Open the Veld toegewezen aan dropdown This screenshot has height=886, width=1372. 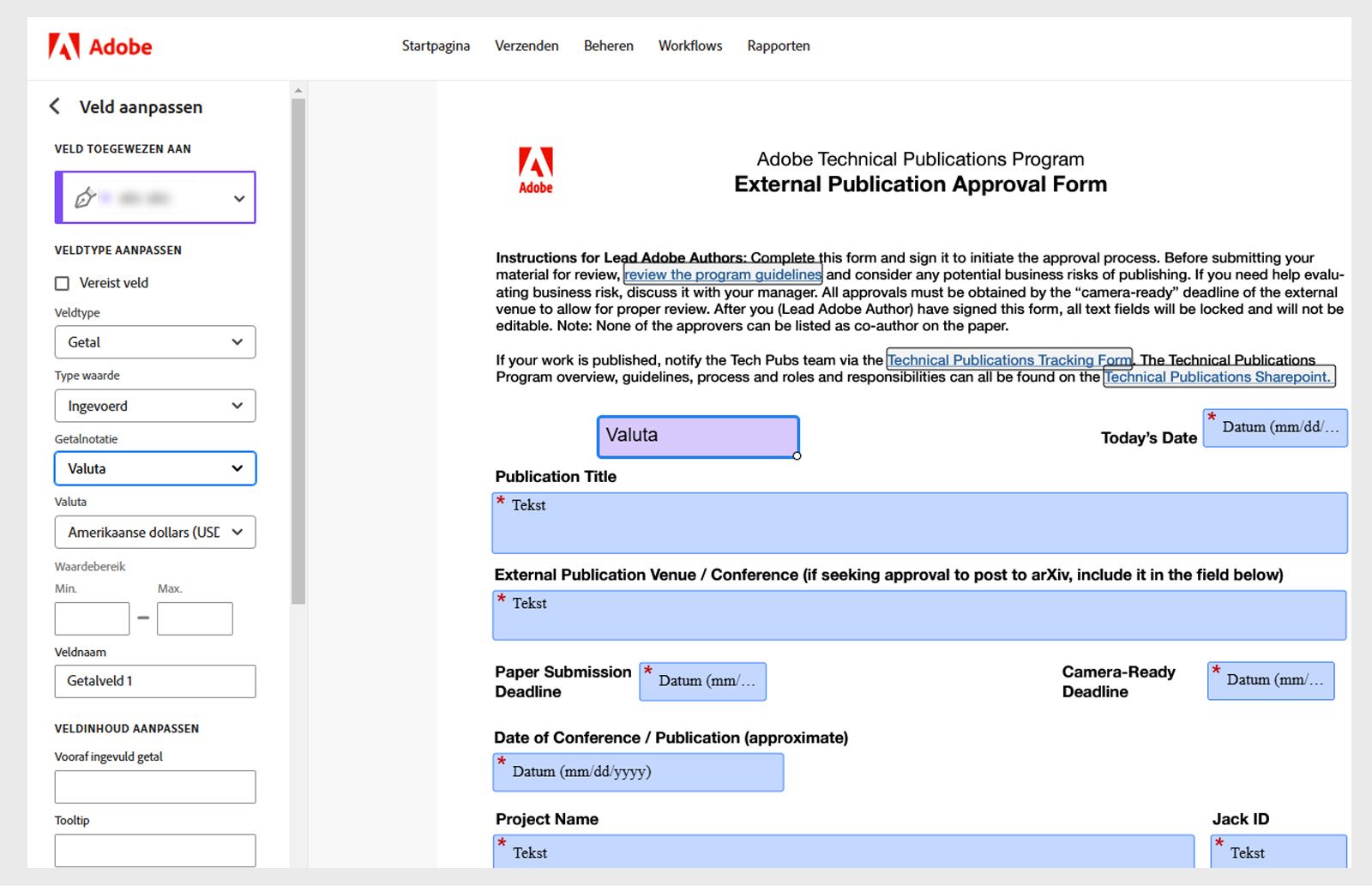[155, 197]
